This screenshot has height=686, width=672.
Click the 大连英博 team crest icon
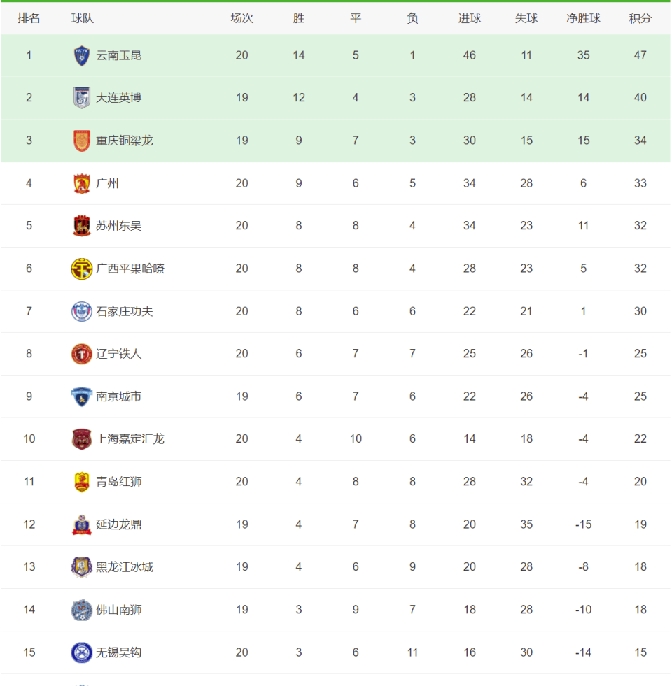point(81,98)
